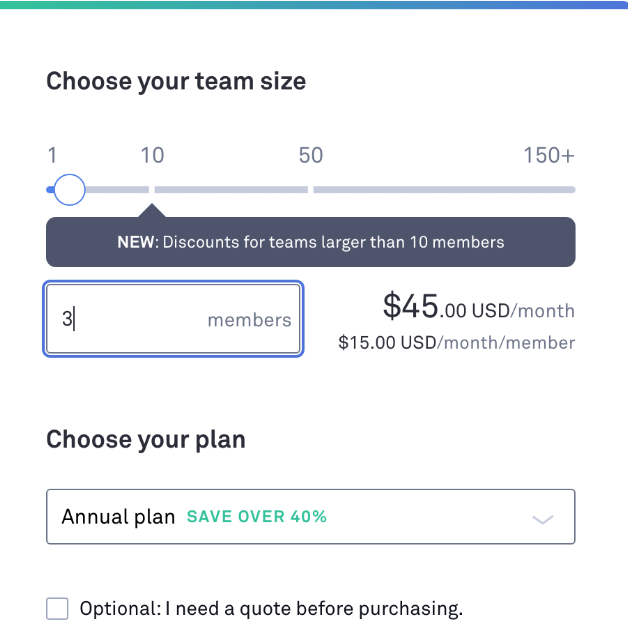This screenshot has width=628, height=620.
Task: Click the 1 label above the slider
Action: tap(52, 155)
